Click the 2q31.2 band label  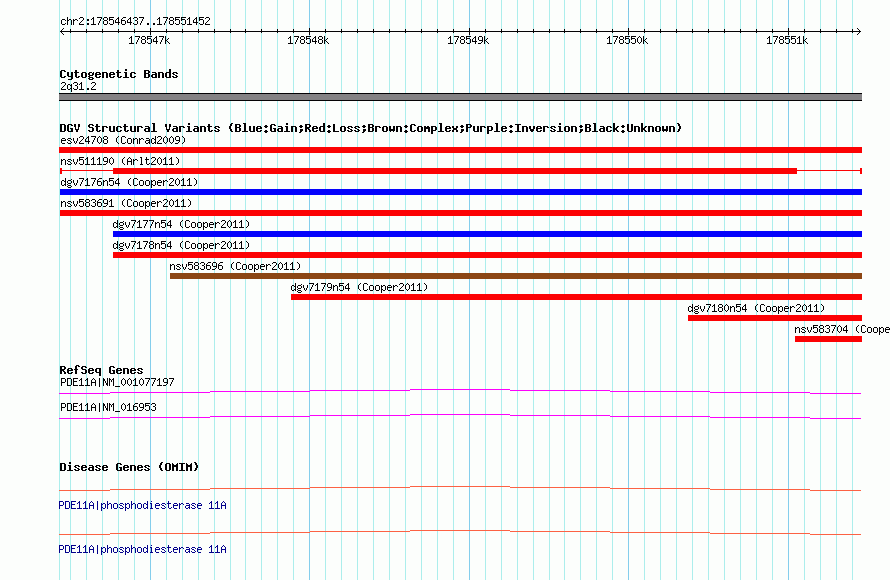pos(78,86)
